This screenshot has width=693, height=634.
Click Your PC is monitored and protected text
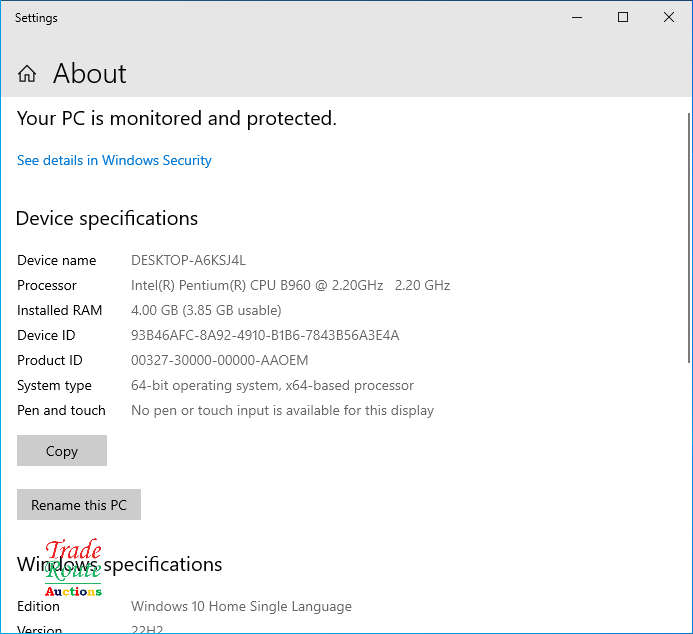click(177, 119)
